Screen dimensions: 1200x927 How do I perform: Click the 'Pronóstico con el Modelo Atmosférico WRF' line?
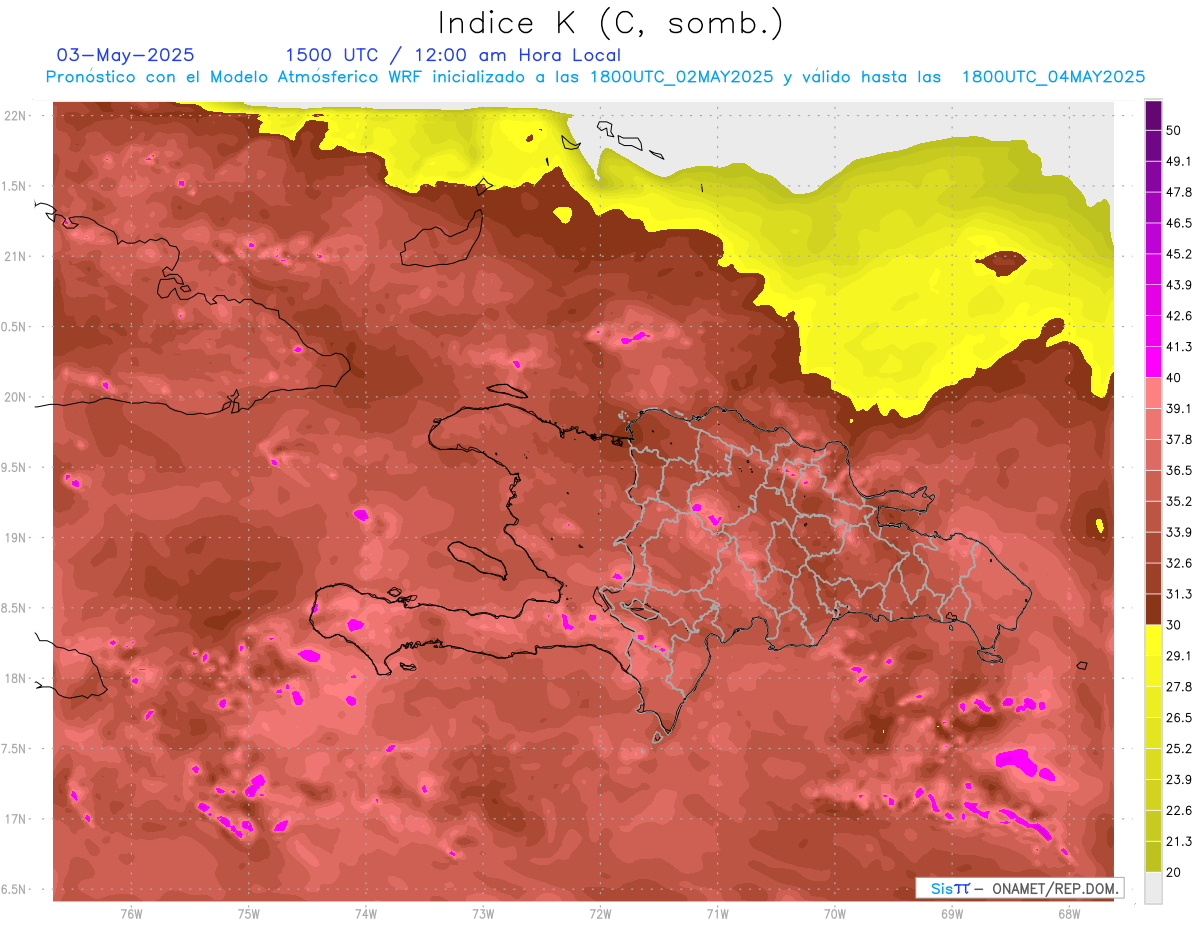[594, 77]
